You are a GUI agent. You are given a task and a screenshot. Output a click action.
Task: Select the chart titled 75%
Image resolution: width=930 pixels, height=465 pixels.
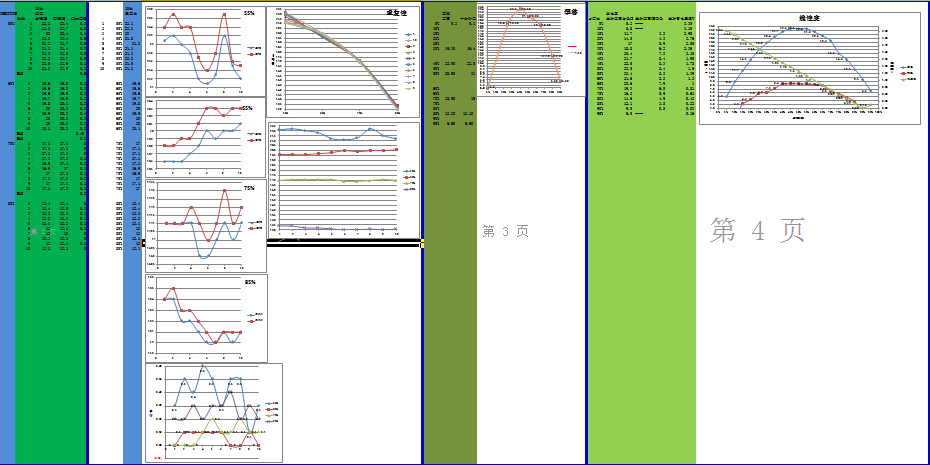(205, 226)
